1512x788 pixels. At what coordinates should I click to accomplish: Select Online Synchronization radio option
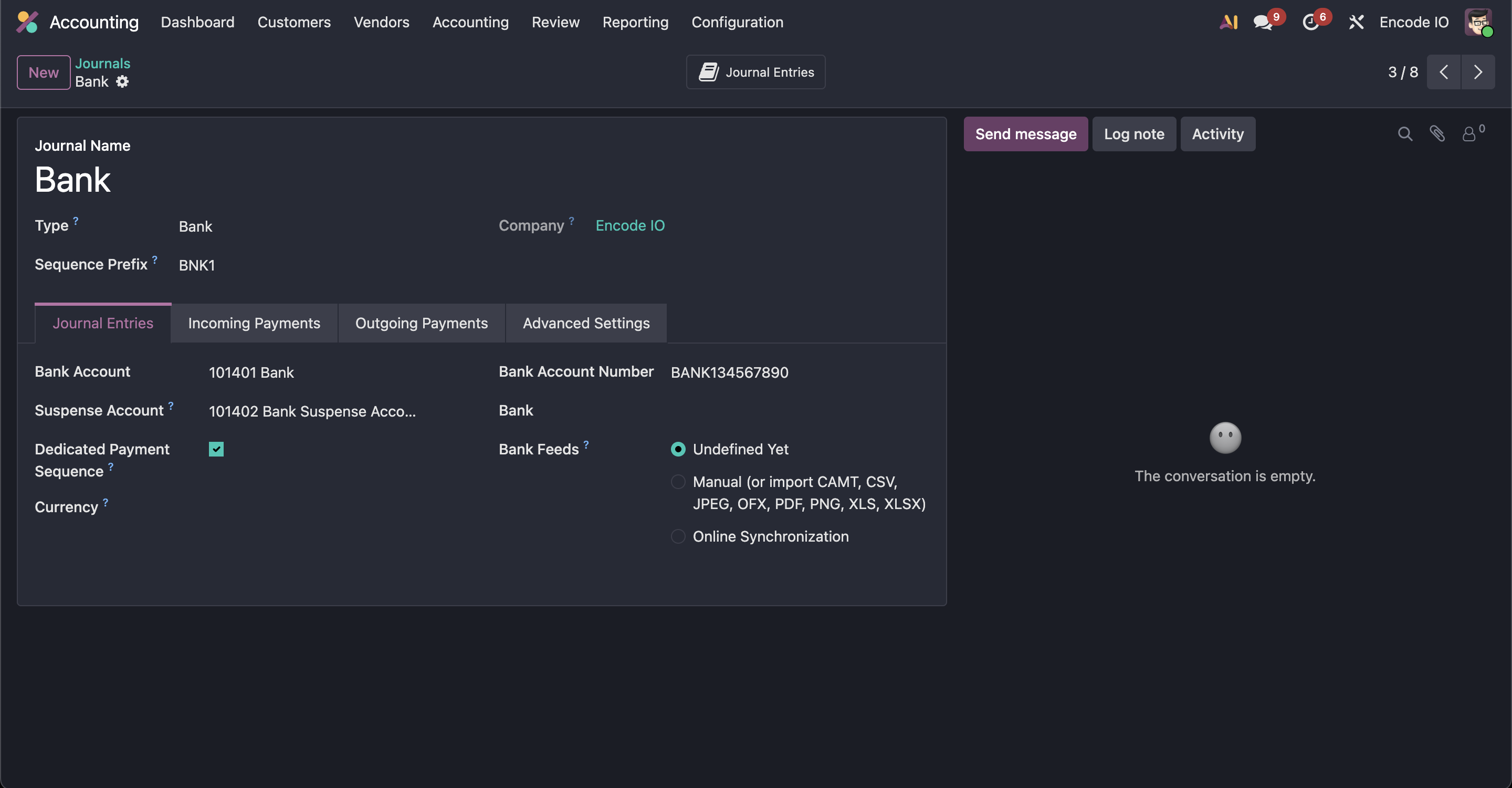pos(678,537)
